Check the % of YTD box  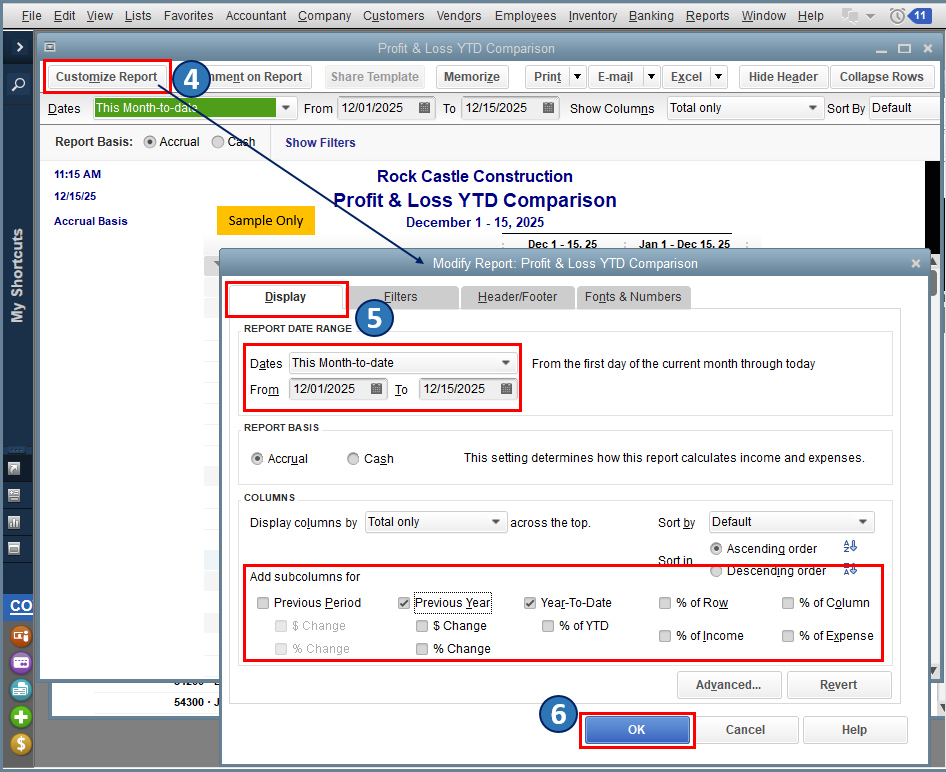pyautogui.click(x=548, y=626)
